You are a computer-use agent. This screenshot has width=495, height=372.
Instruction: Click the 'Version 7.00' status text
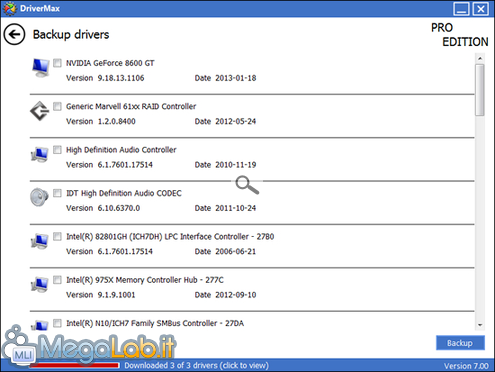pyautogui.click(x=466, y=366)
